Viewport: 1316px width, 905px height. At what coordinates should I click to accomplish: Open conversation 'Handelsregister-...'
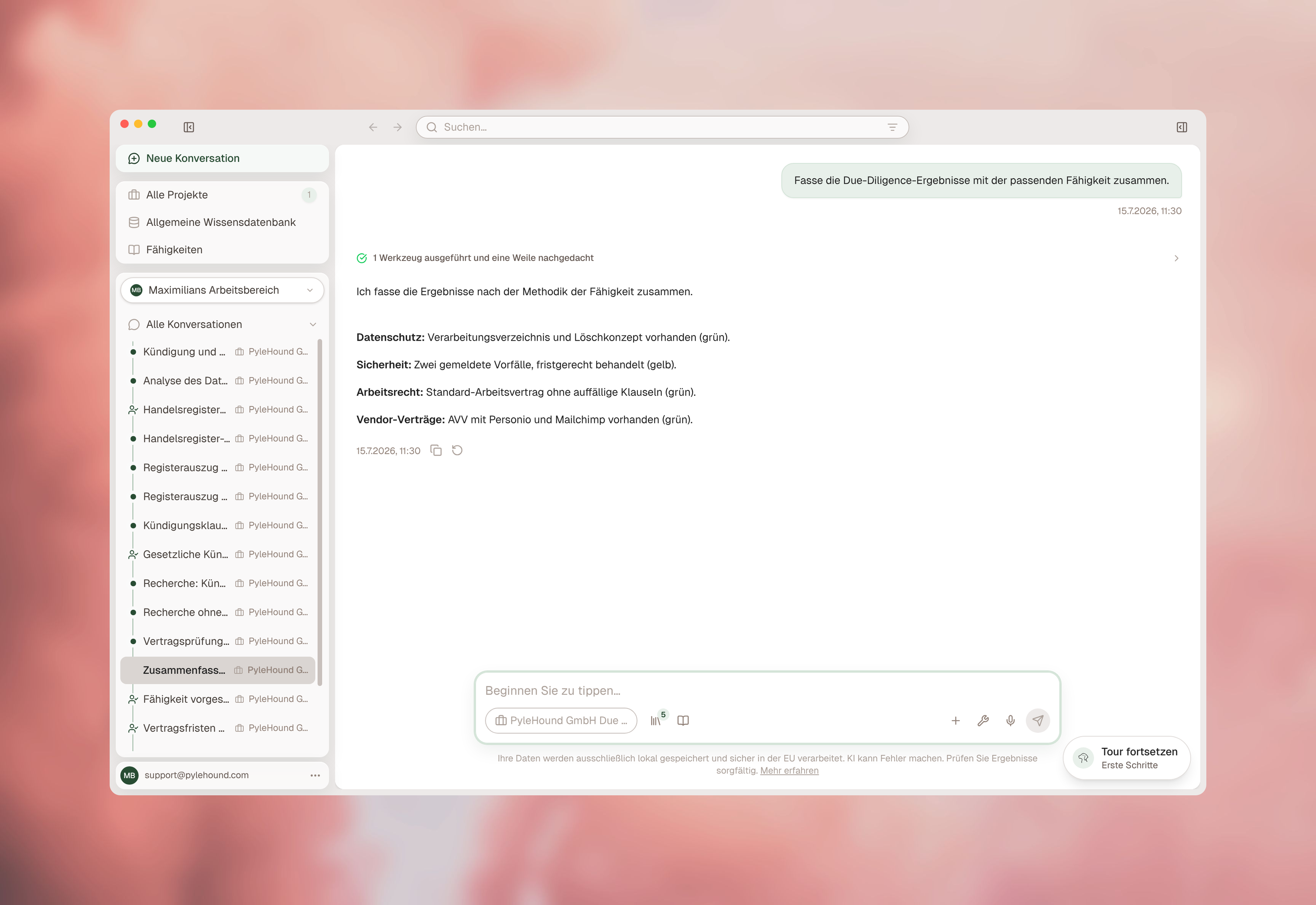tap(218, 438)
